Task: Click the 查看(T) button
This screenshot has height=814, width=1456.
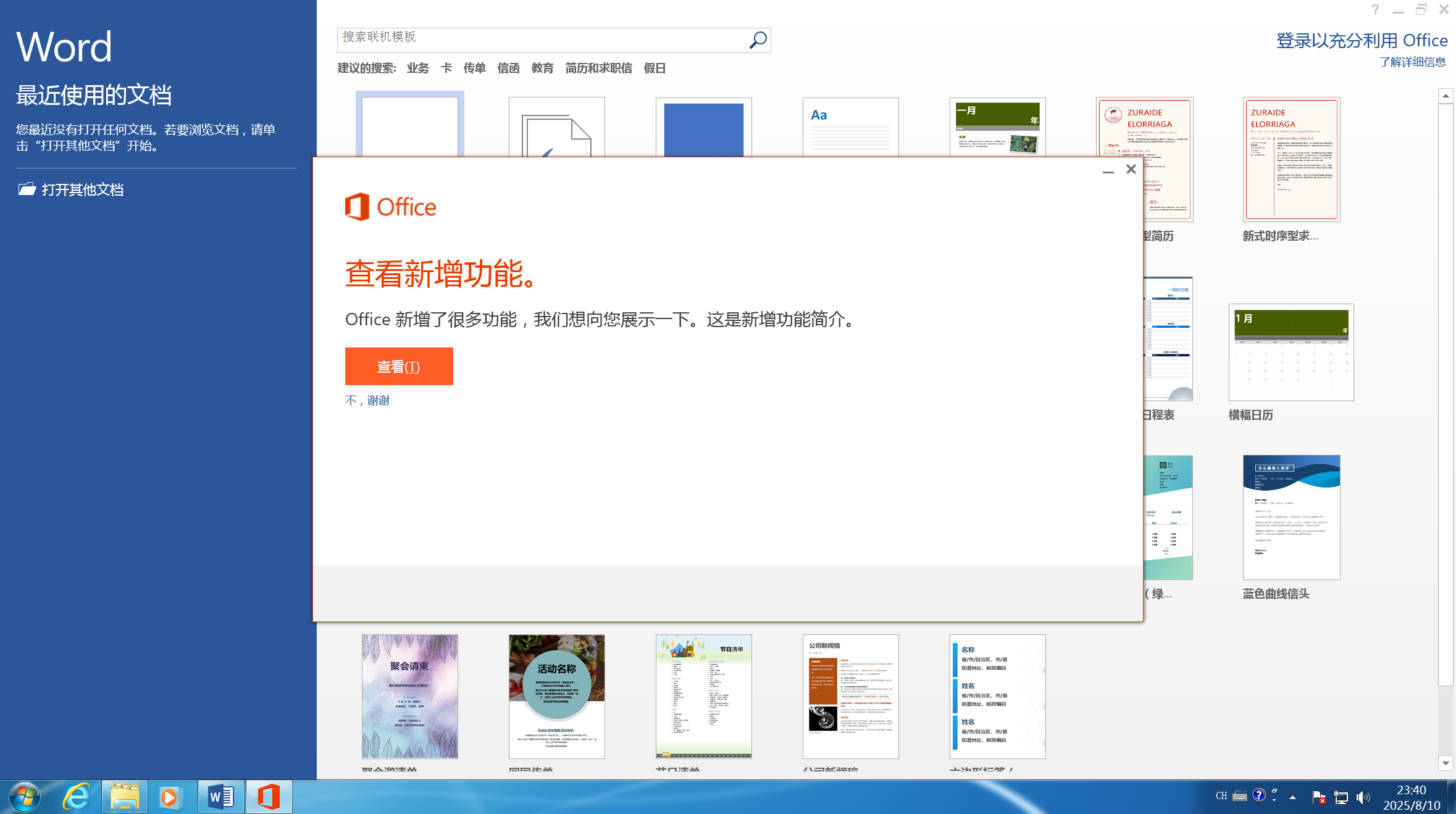Action: click(399, 367)
